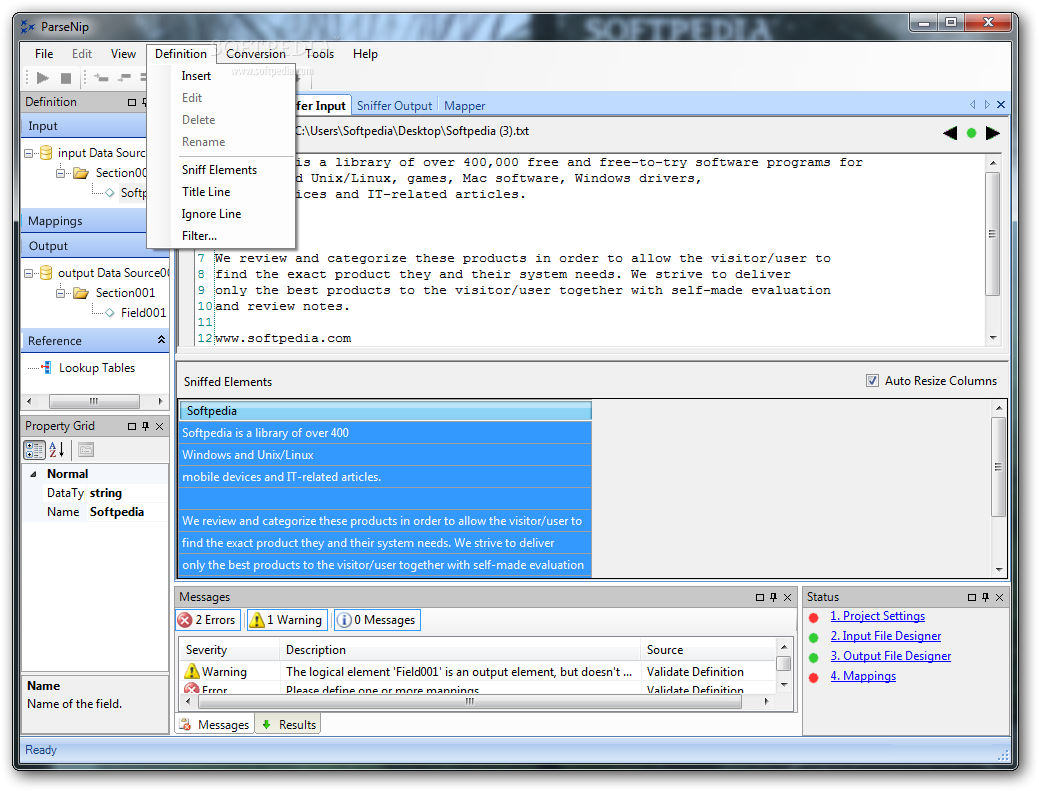The width and height of the screenshot is (1039, 791).
Task: Expand the Input section header
Action: coord(83,126)
